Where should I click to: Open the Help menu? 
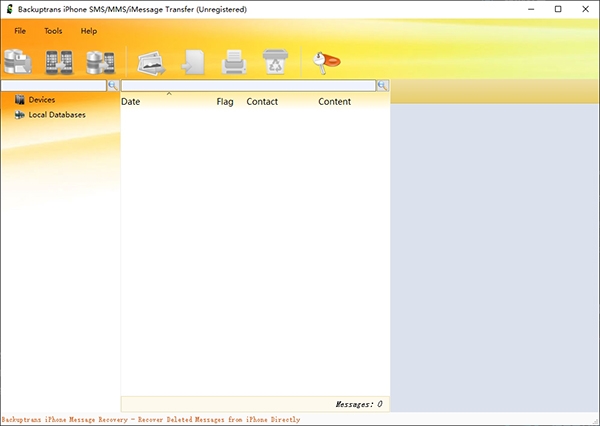click(x=89, y=31)
